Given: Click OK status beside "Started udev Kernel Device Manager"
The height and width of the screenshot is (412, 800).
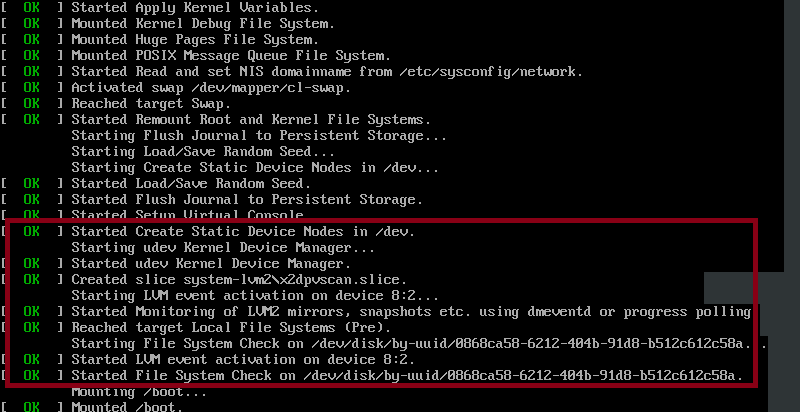Looking at the screenshot, I should (x=32, y=263).
